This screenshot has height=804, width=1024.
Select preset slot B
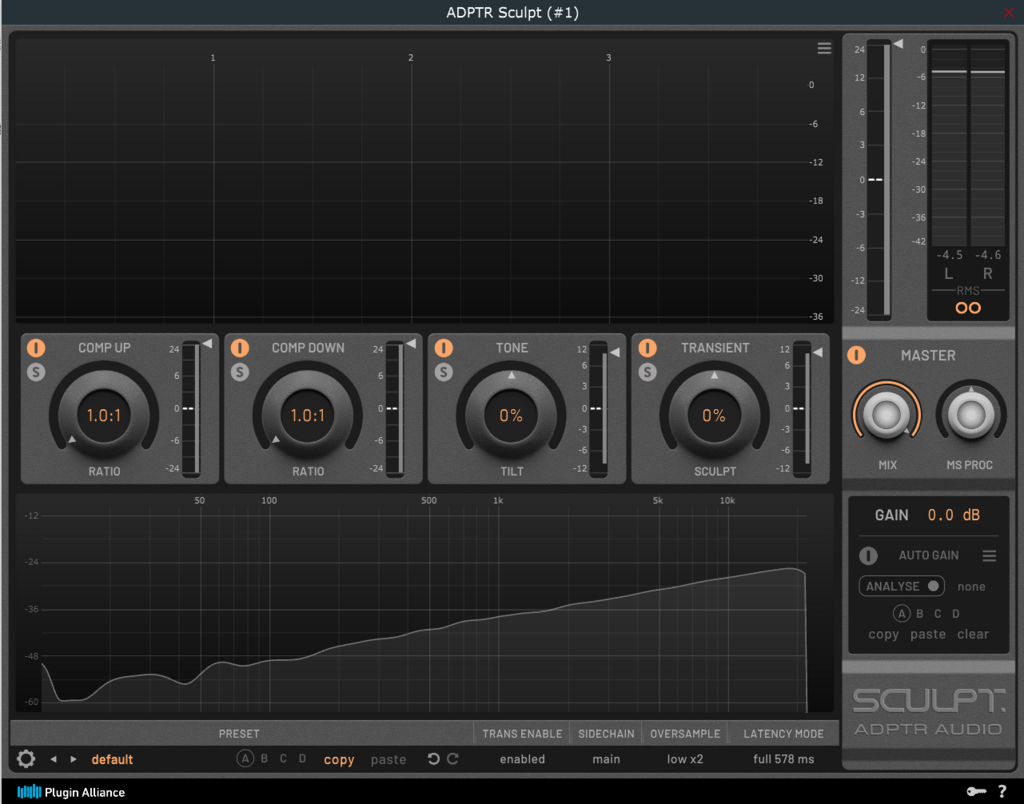[264, 759]
